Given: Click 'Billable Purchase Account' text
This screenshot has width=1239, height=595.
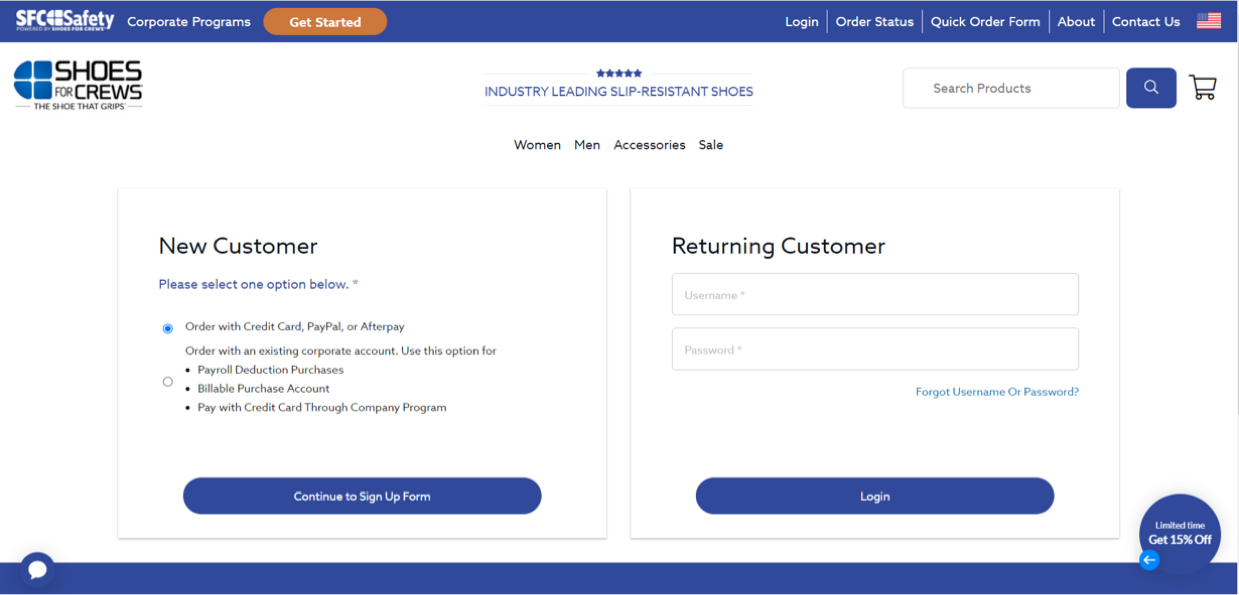Looking at the screenshot, I should [263, 388].
